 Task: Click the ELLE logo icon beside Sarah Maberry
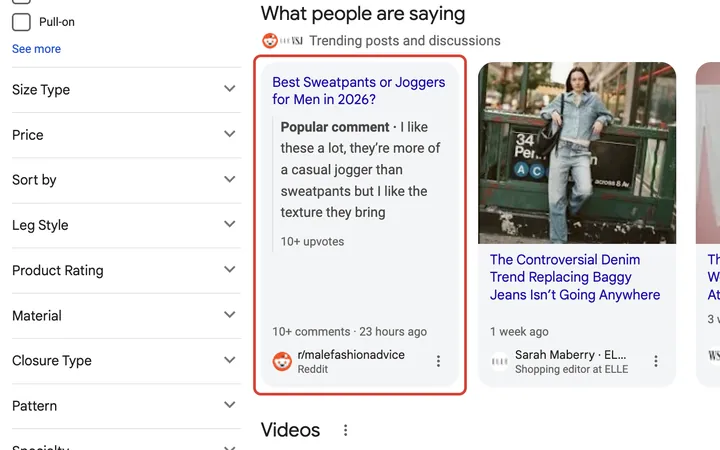click(500, 361)
